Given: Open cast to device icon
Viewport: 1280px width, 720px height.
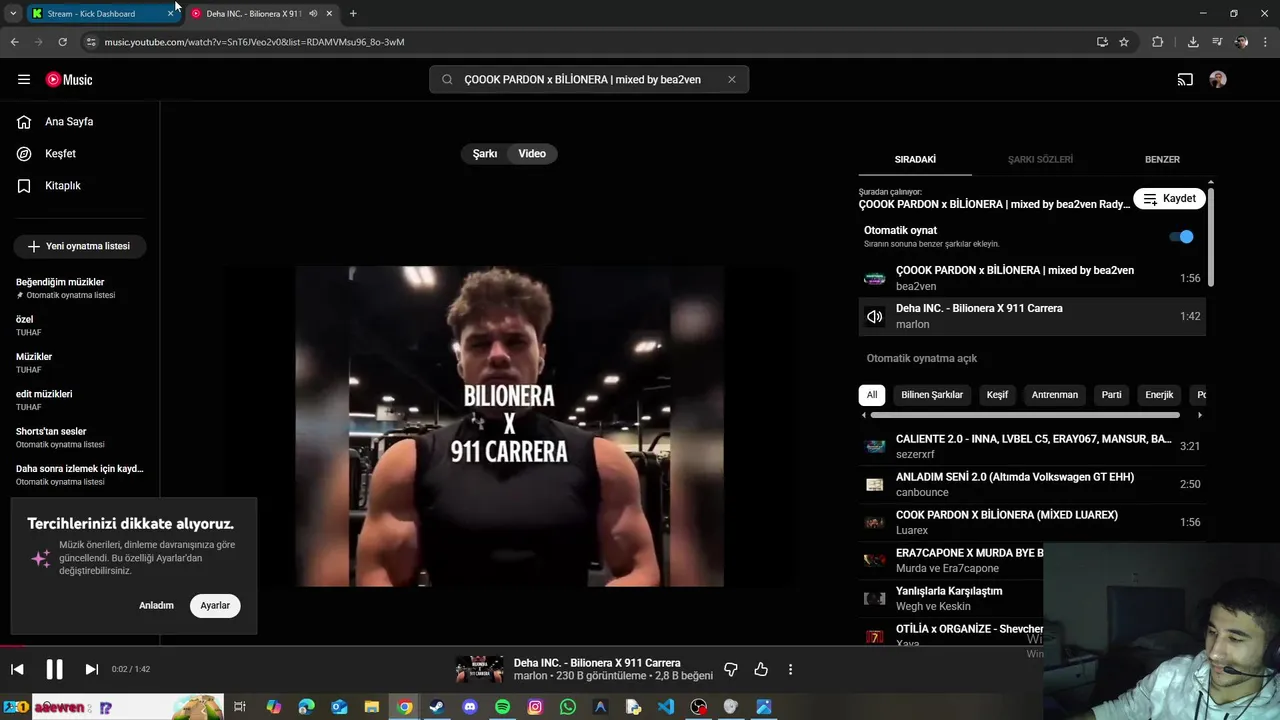Looking at the screenshot, I should pyautogui.click(x=1185, y=80).
